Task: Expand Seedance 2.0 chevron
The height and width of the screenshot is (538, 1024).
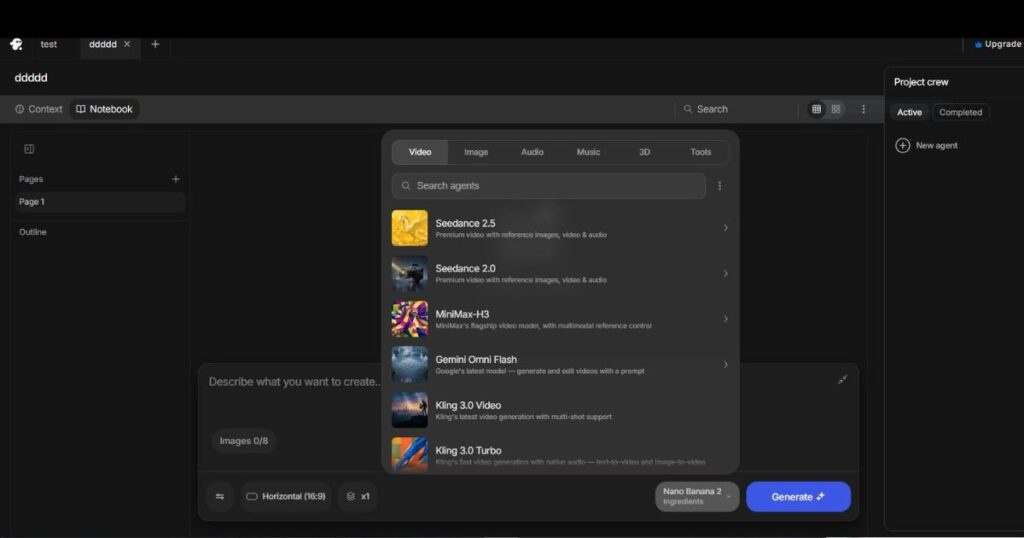Action: pyautogui.click(x=726, y=274)
